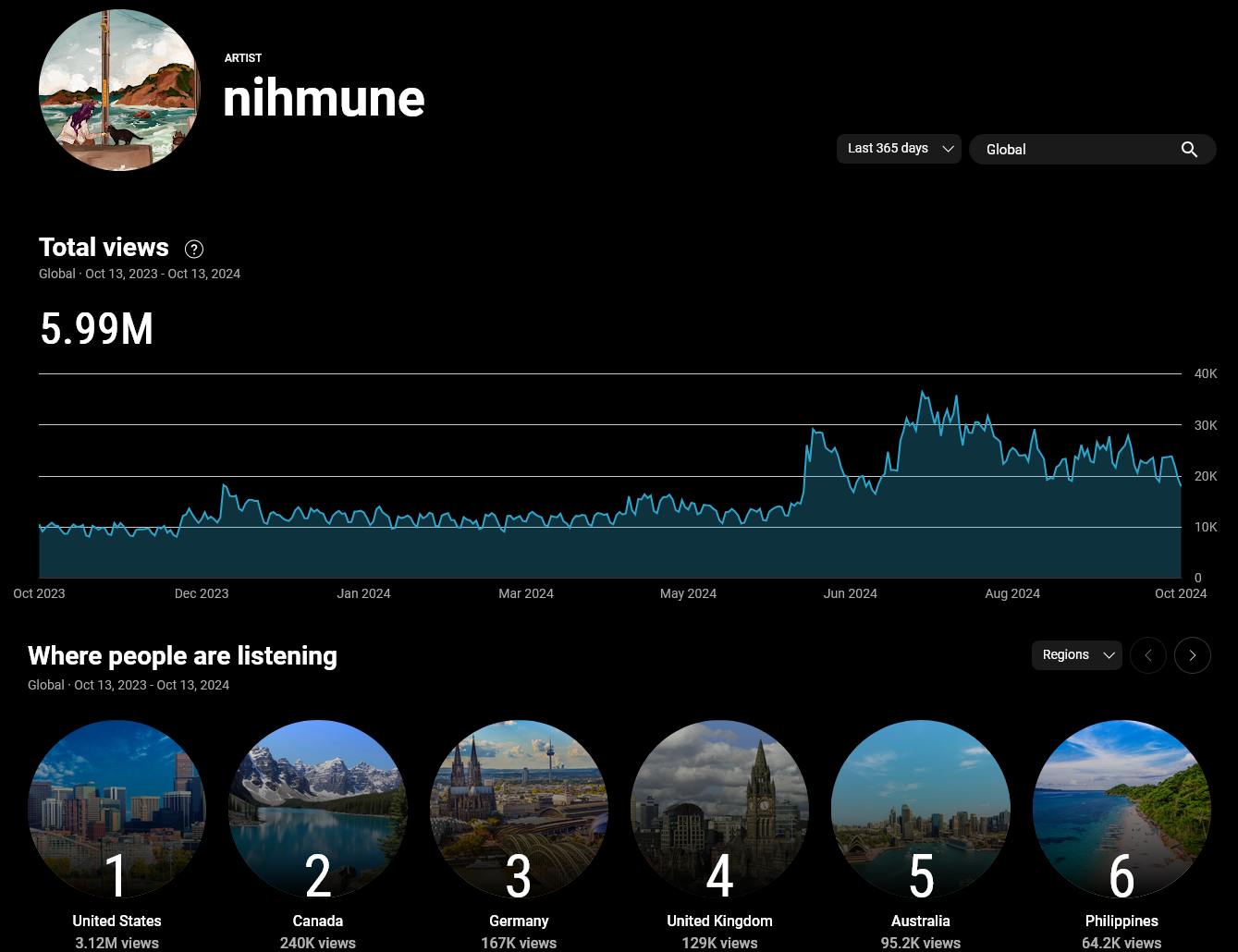Open the Last 365 days dropdown

[x=899, y=149]
